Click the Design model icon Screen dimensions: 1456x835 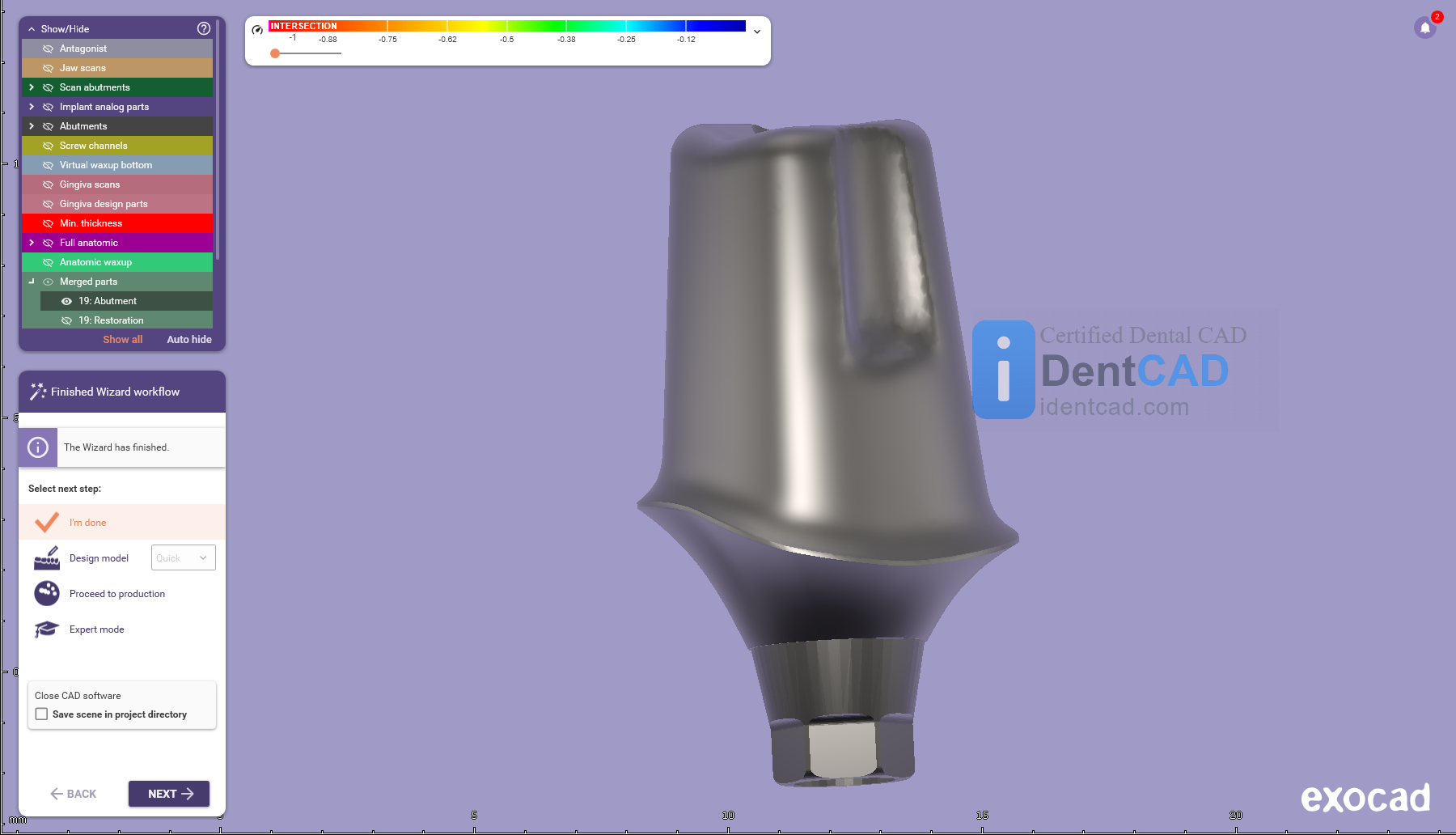(x=47, y=558)
